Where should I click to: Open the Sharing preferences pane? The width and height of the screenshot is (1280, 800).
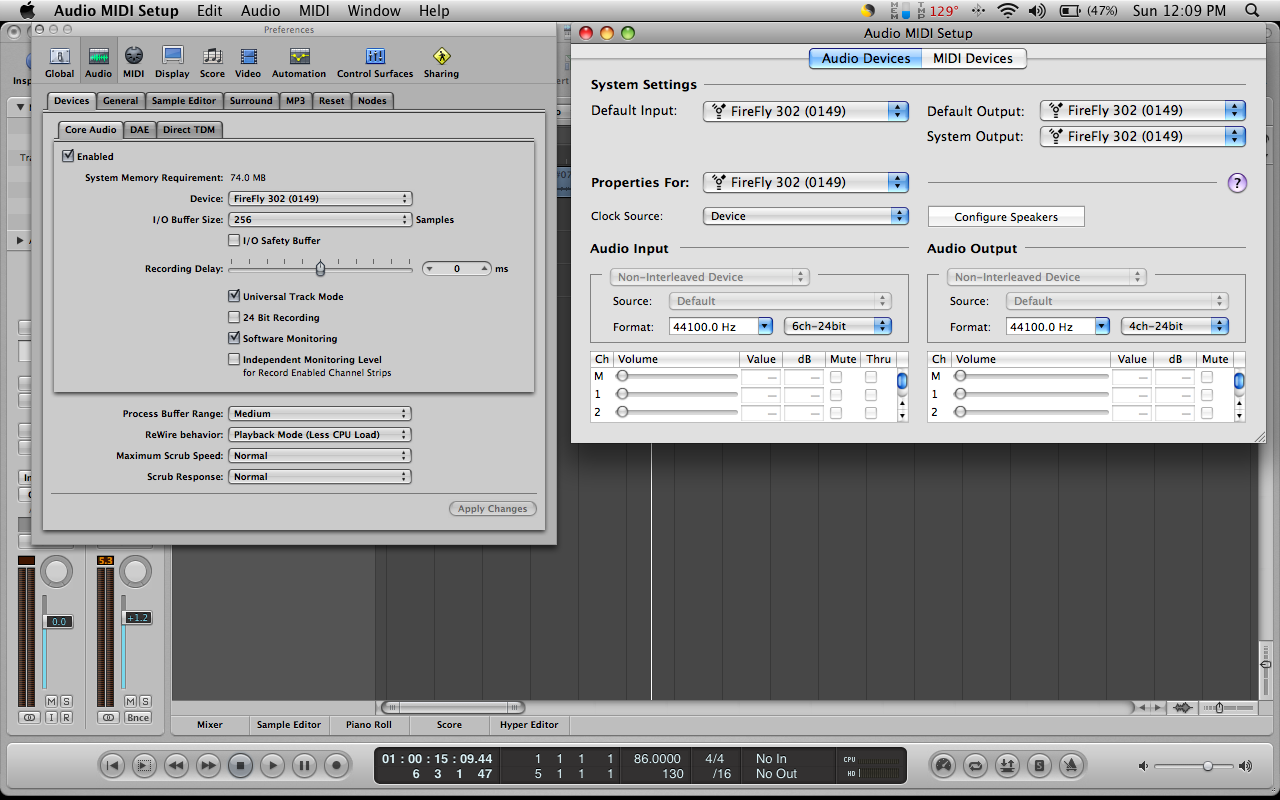tap(441, 62)
